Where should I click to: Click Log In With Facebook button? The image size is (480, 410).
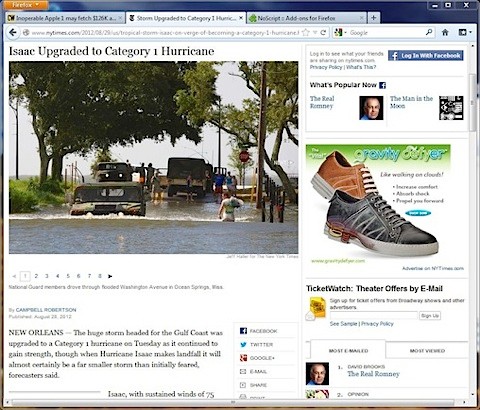click(426, 56)
